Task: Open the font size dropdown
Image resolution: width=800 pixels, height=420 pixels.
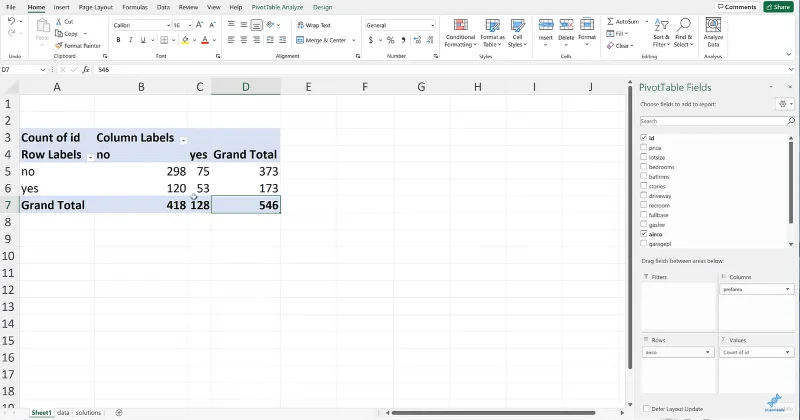Action: (190, 25)
